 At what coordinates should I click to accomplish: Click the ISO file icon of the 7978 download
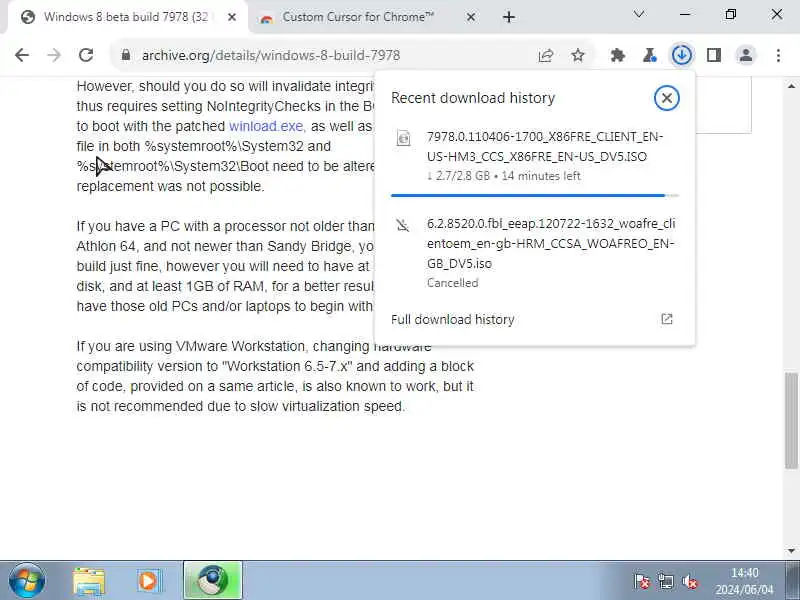404,138
